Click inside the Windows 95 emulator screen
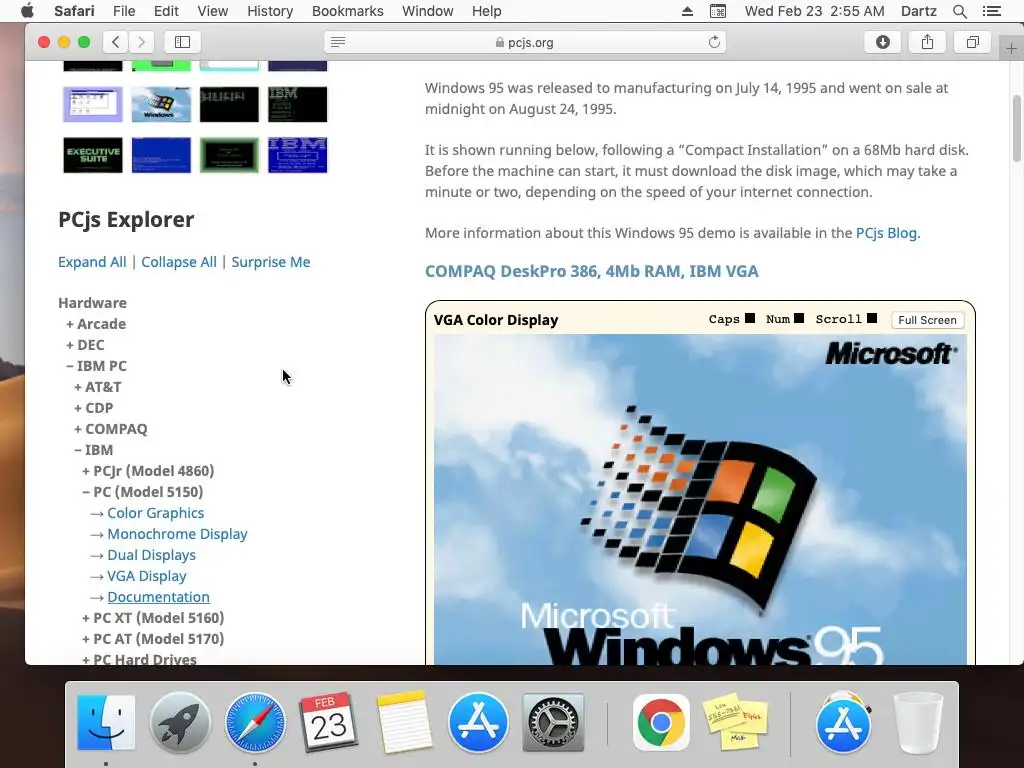1024x768 pixels. coord(700,500)
